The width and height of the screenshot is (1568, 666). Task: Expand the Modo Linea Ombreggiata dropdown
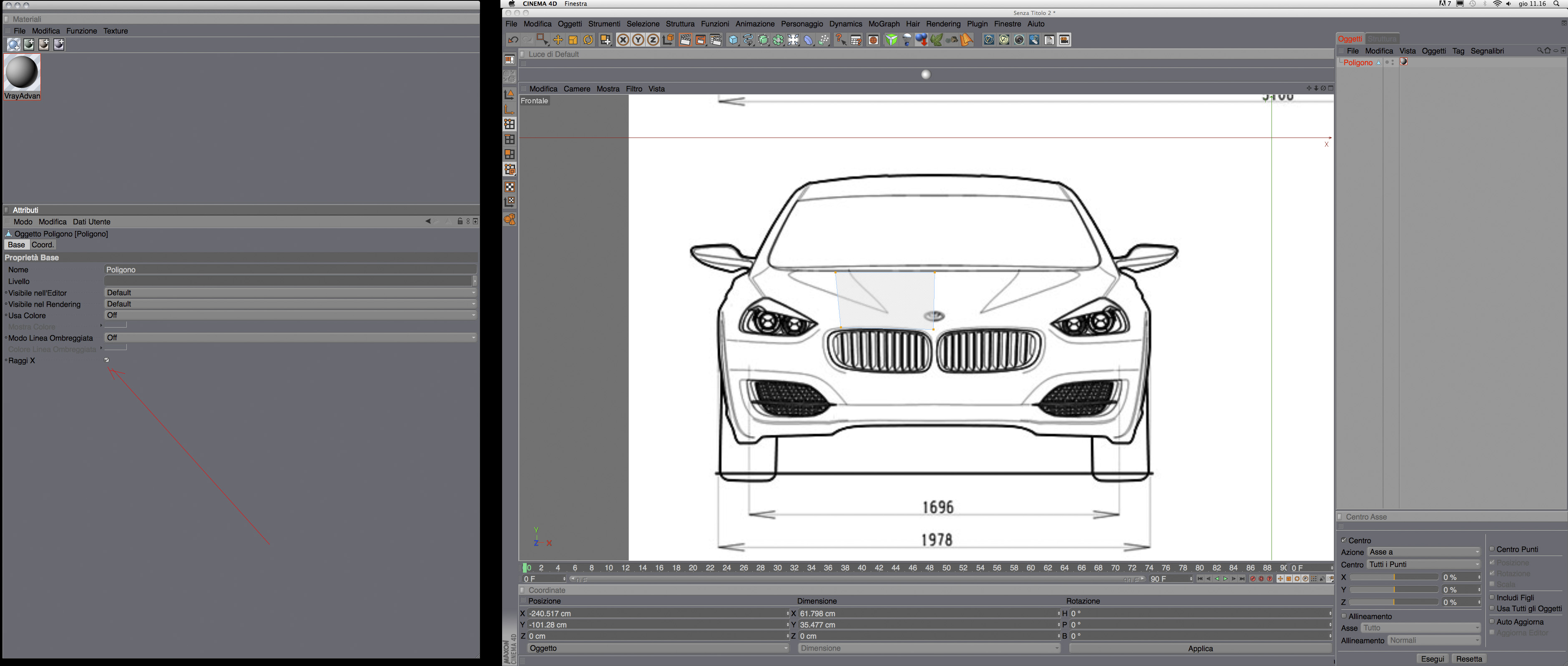pyautogui.click(x=290, y=338)
